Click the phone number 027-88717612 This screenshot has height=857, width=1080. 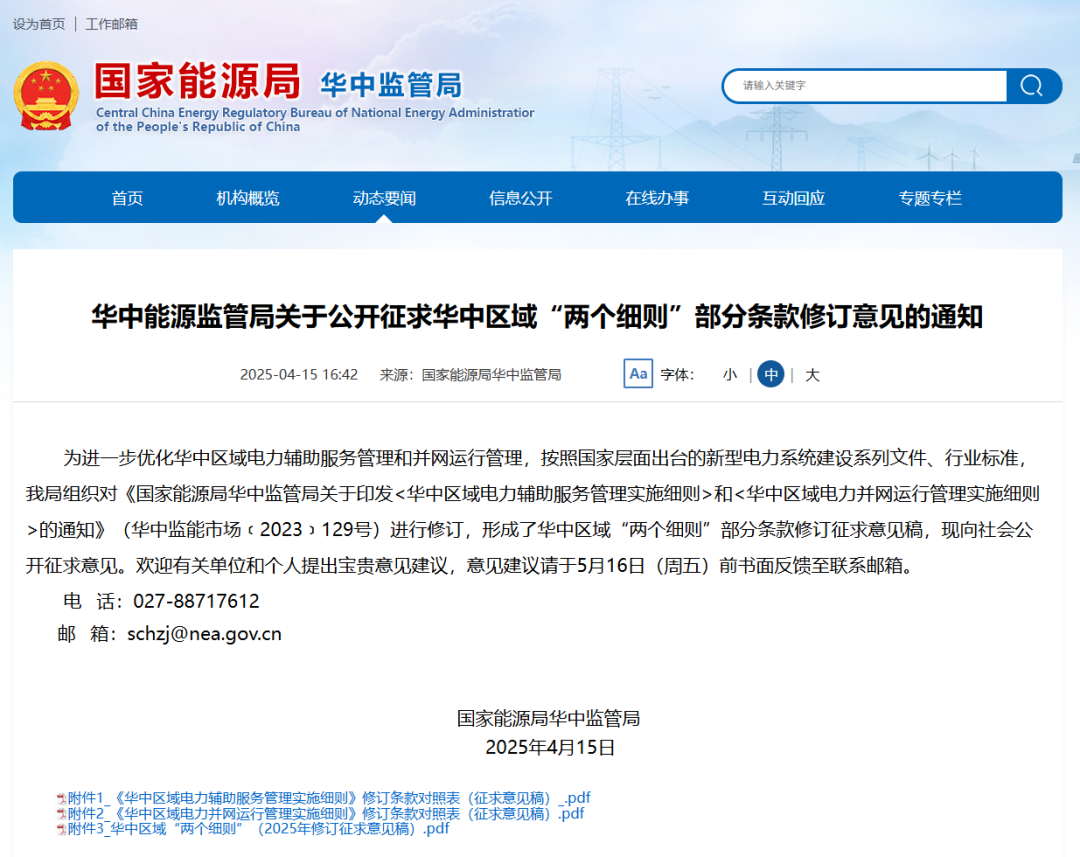(x=196, y=601)
